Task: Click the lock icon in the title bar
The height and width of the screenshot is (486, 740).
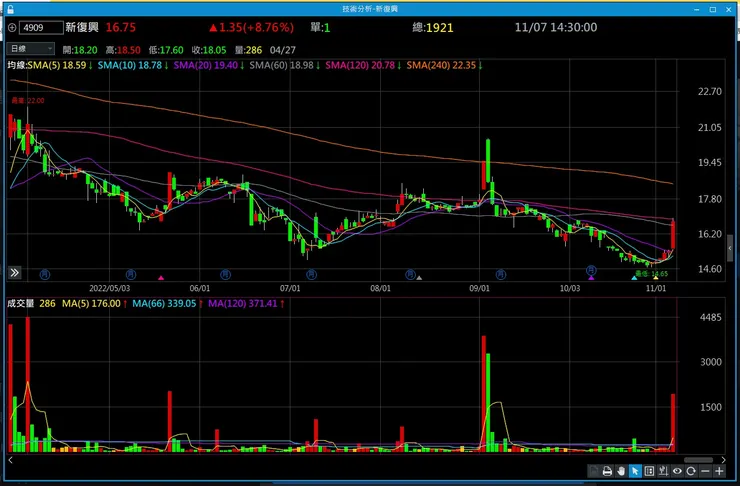Action: [x=10, y=9]
